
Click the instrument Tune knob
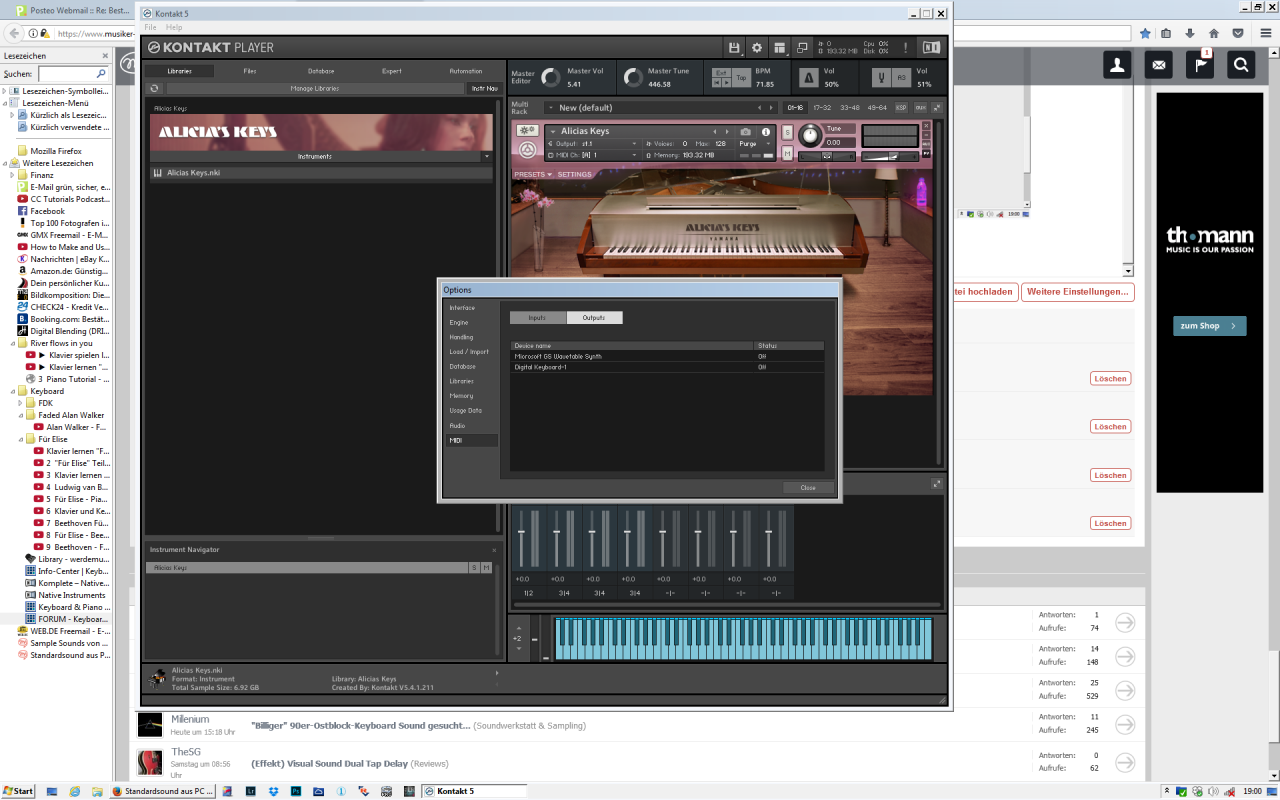point(810,136)
